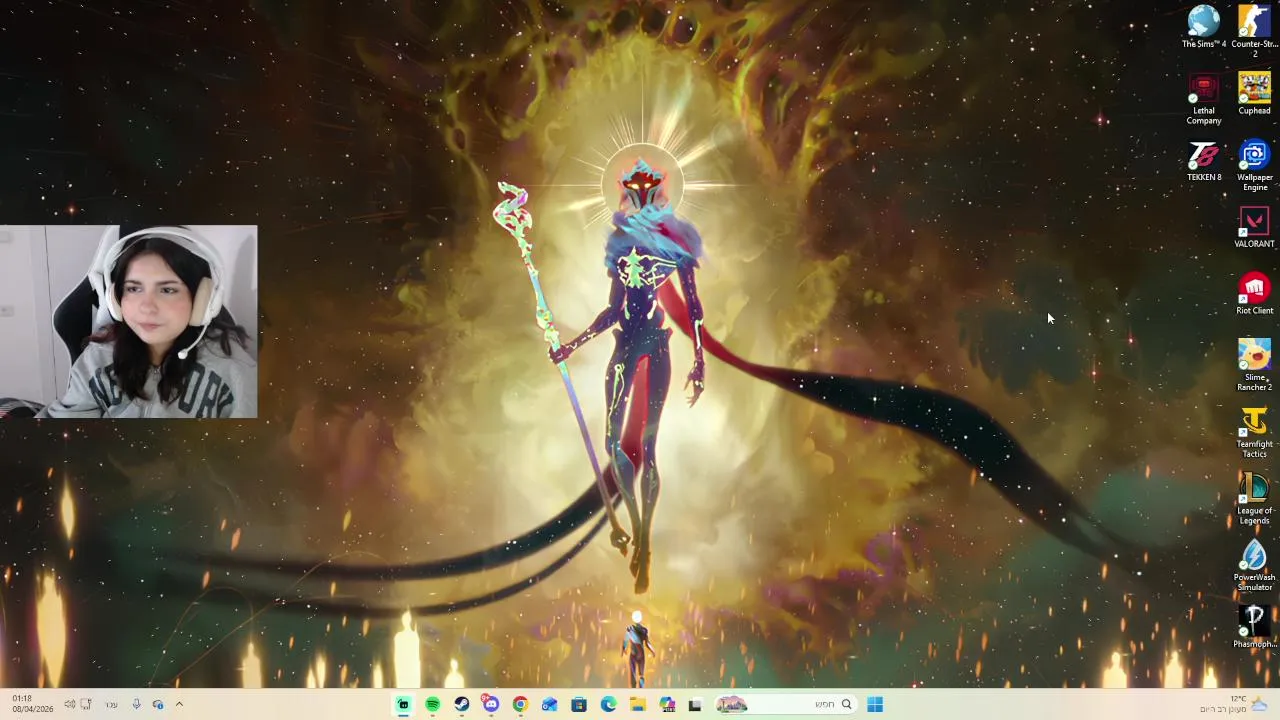Open Steam from the taskbar
The image size is (1280, 720).
(462, 705)
